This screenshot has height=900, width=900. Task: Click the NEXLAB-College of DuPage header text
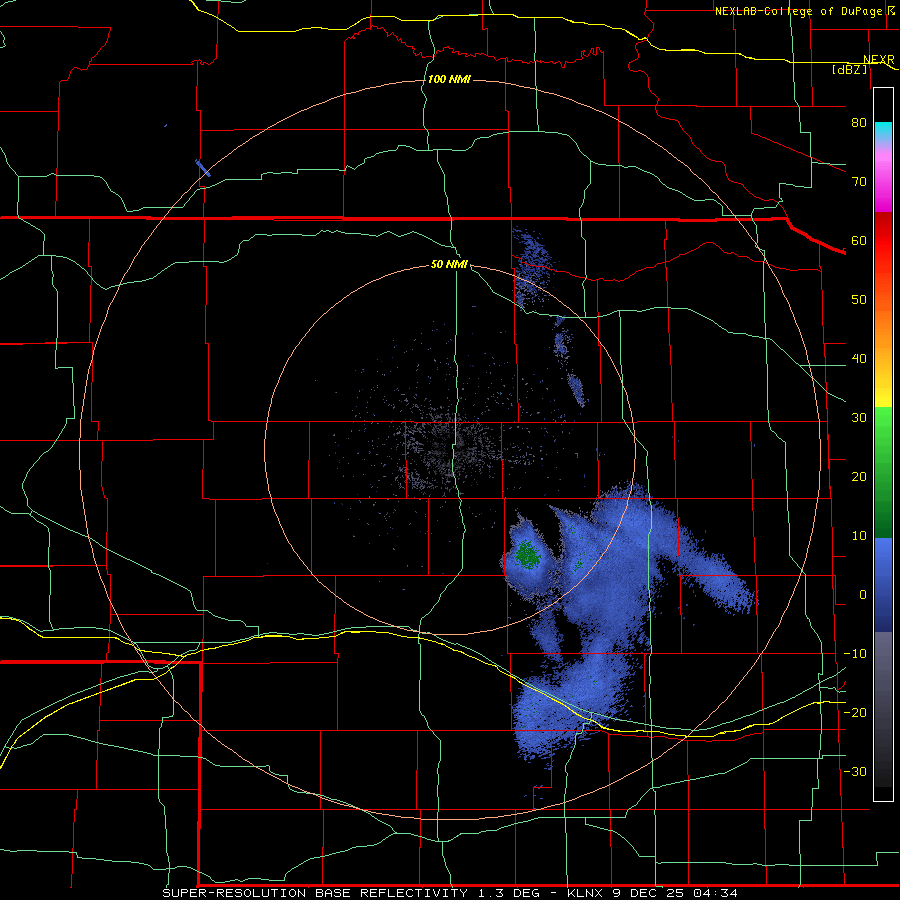[x=798, y=11]
